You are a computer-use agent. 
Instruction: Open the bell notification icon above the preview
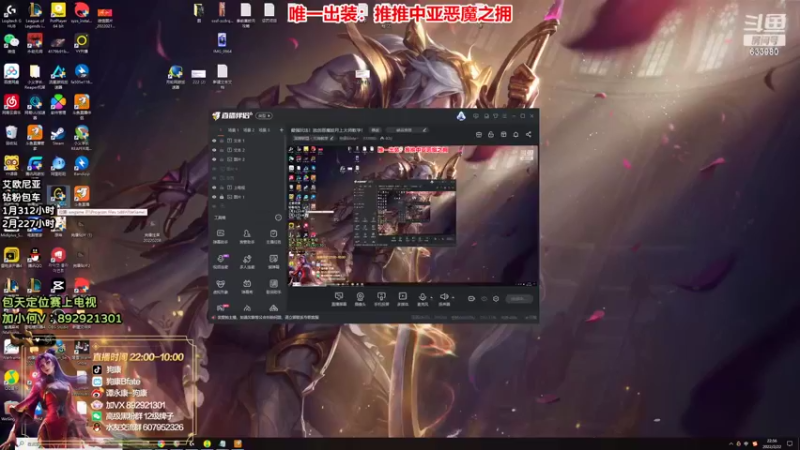coord(516,134)
